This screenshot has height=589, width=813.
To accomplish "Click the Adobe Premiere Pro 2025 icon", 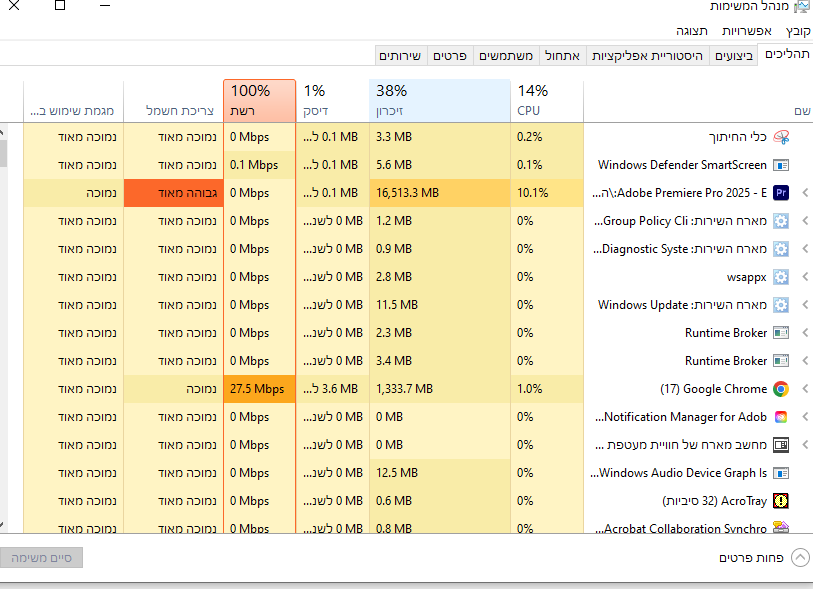I will click(x=781, y=193).
